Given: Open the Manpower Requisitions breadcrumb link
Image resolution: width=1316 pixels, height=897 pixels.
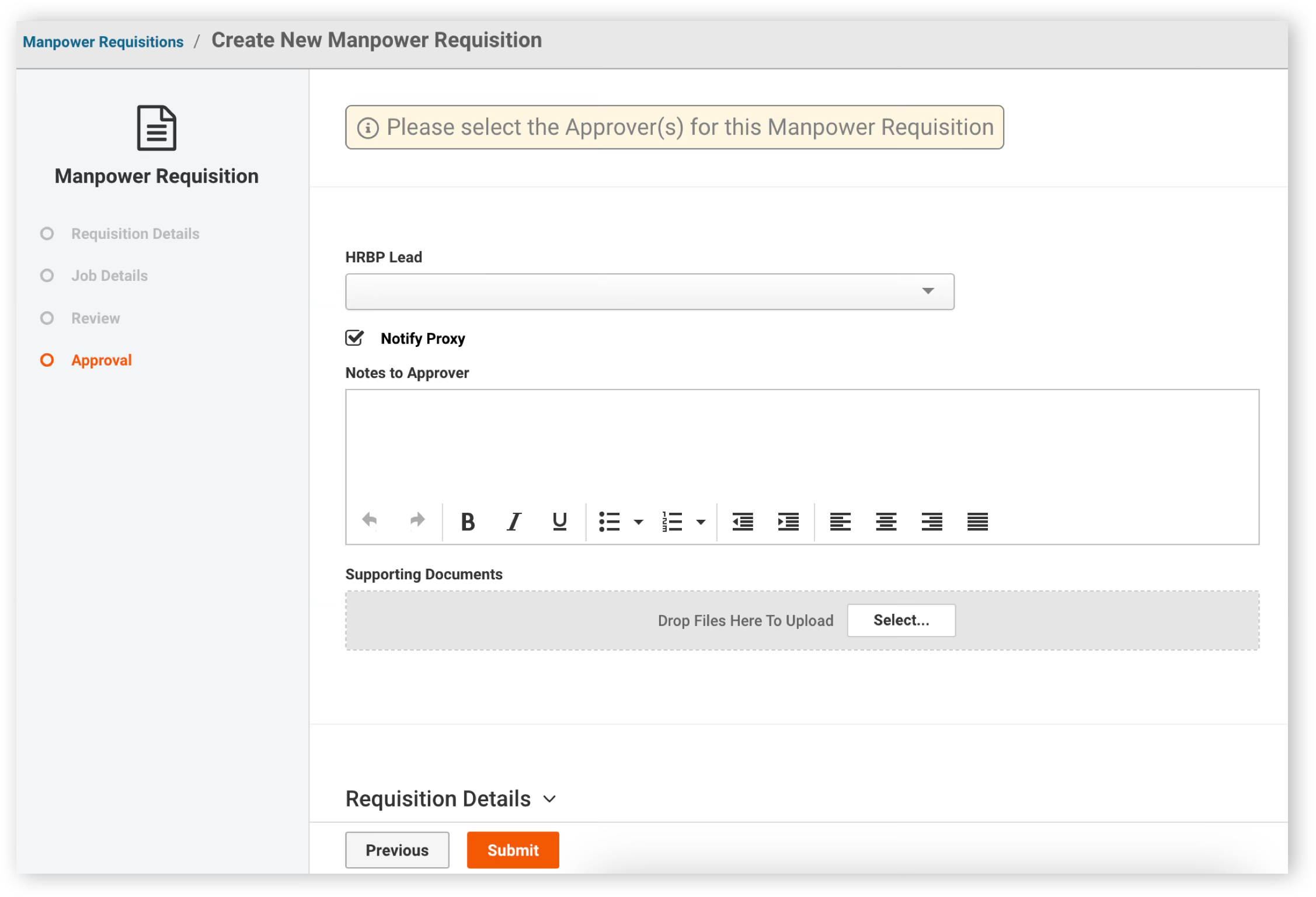Looking at the screenshot, I should click(x=103, y=42).
